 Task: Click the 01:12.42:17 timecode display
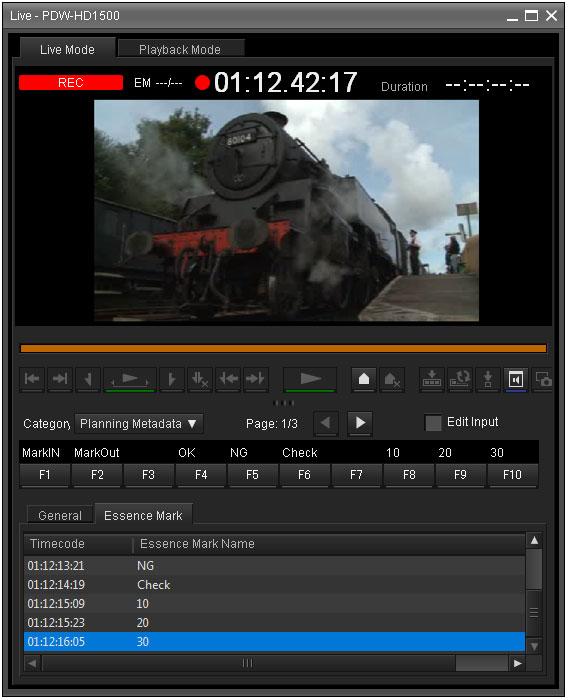[x=285, y=82]
